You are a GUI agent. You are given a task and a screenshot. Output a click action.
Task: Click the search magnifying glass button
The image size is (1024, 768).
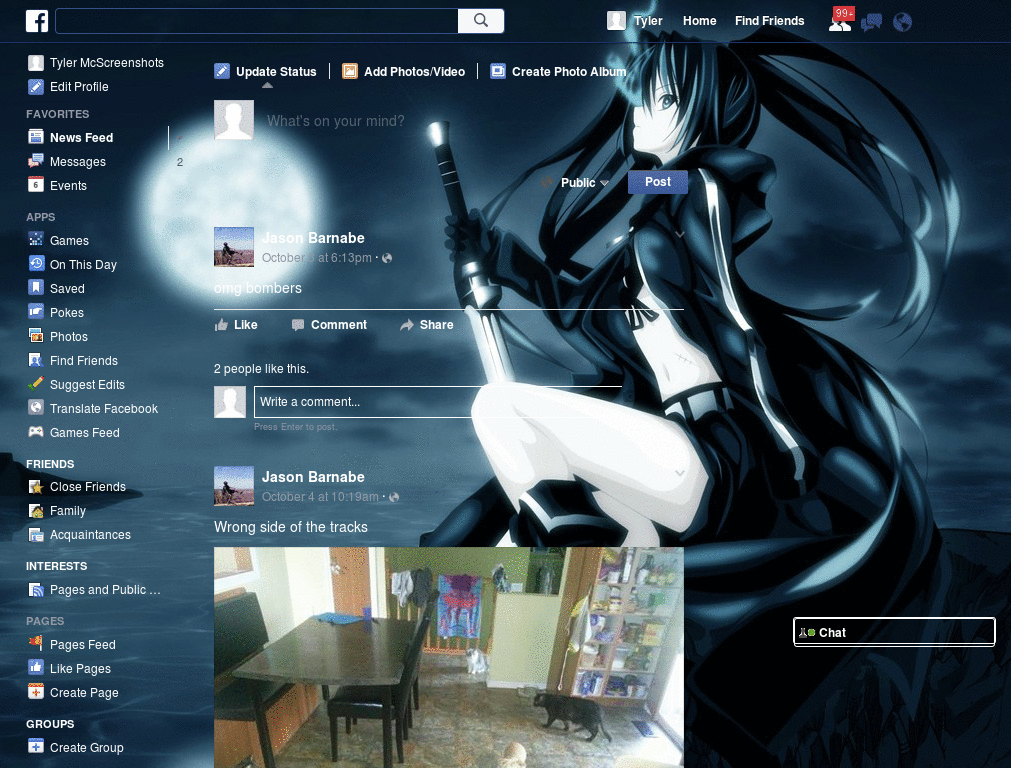(481, 20)
